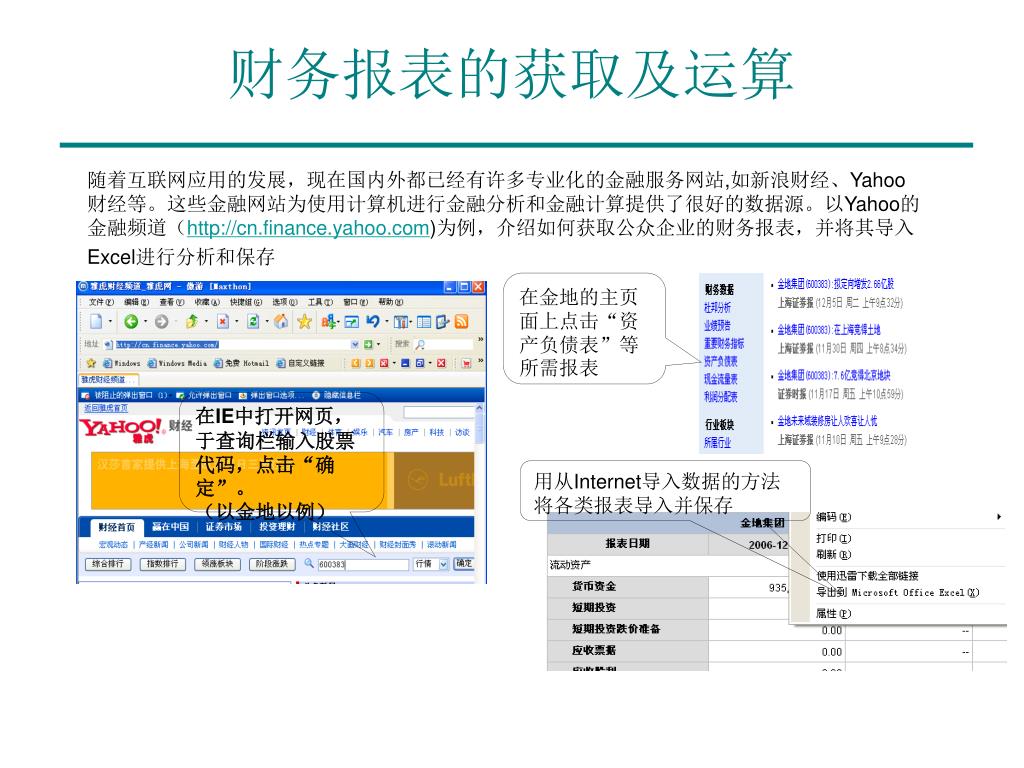Screen dimensions: 1024x768
Task: Click 金地集团 拟定向增发2.66亿股 news headline
Action: pyautogui.click(x=835, y=284)
